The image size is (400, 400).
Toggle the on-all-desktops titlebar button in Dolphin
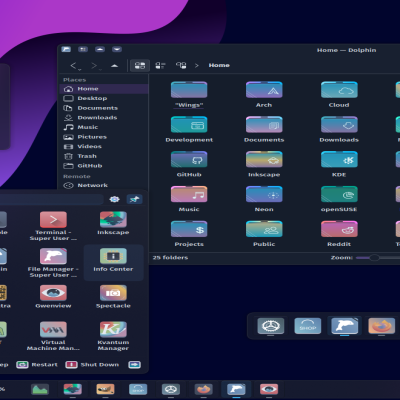[x=83, y=49]
